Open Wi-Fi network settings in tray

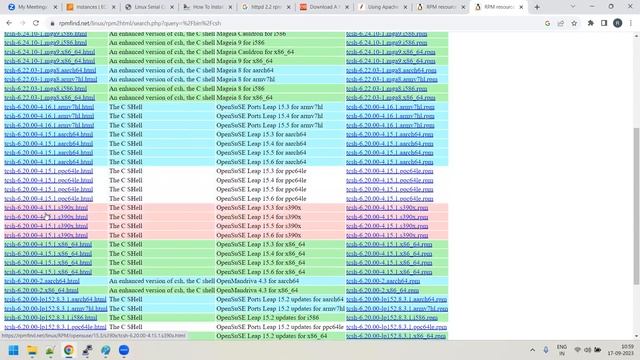(x=577, y=350)
